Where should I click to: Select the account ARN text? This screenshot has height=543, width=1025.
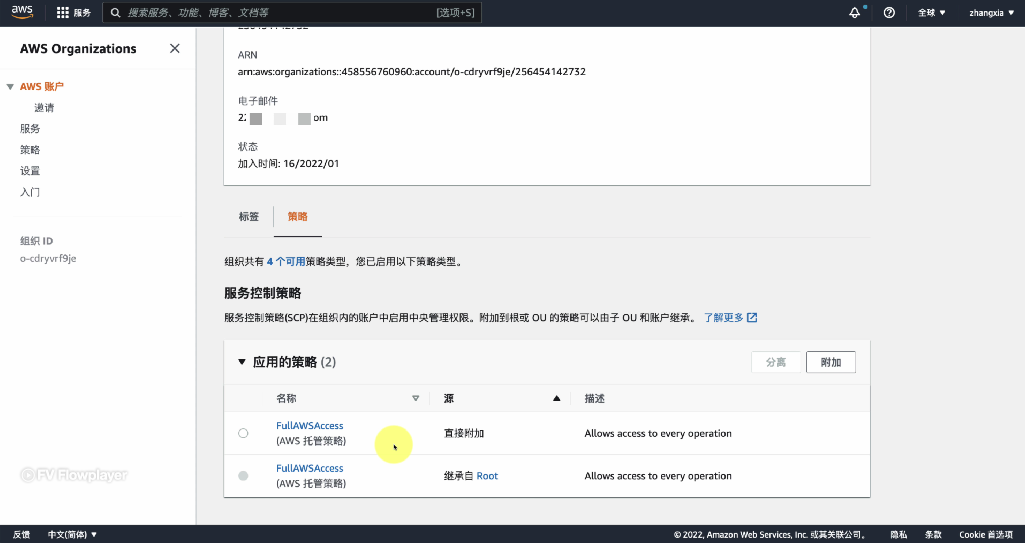pos(412,71)
